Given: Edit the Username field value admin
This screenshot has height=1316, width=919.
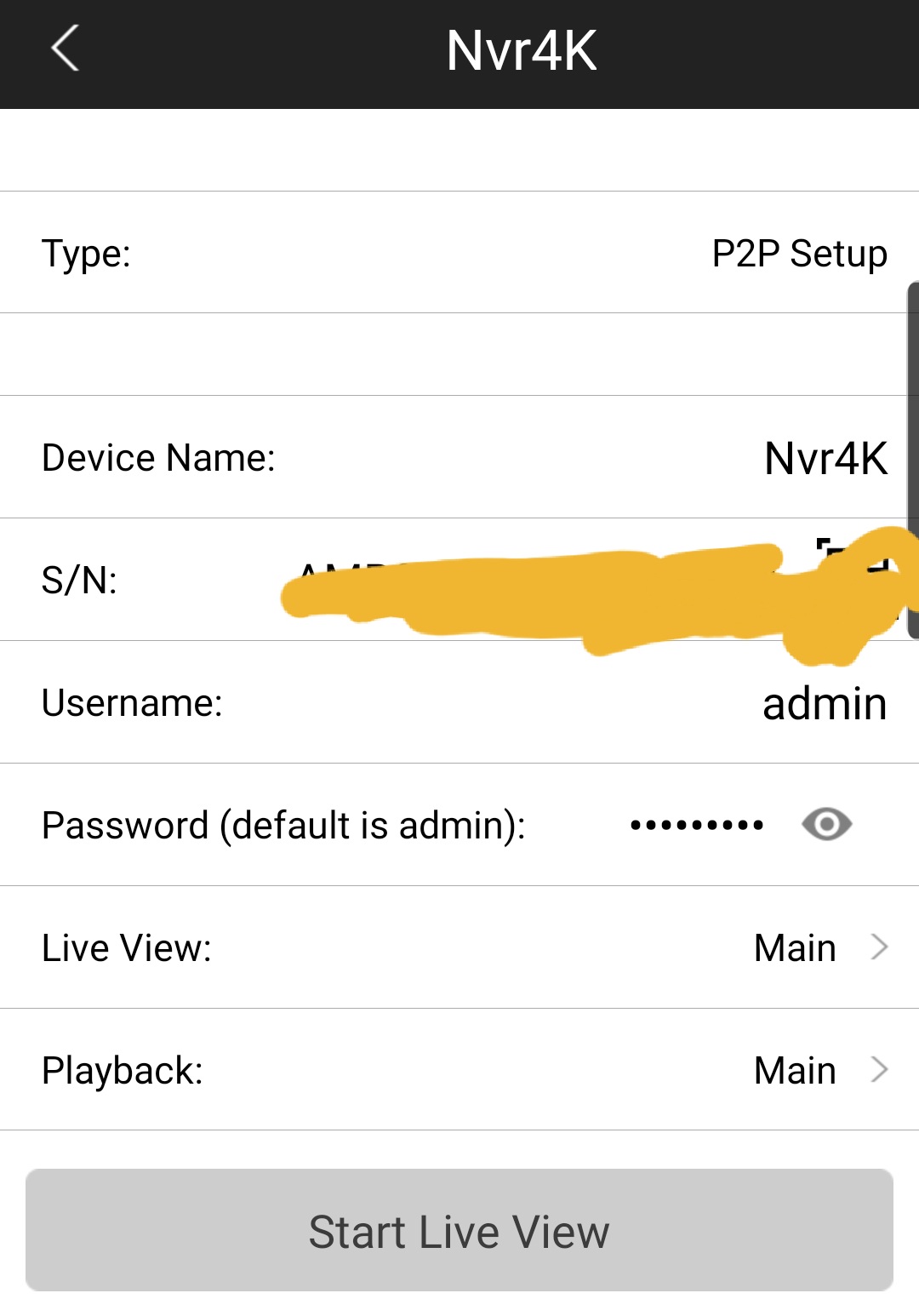Looking at the screenshot, I should coord(825,704).
